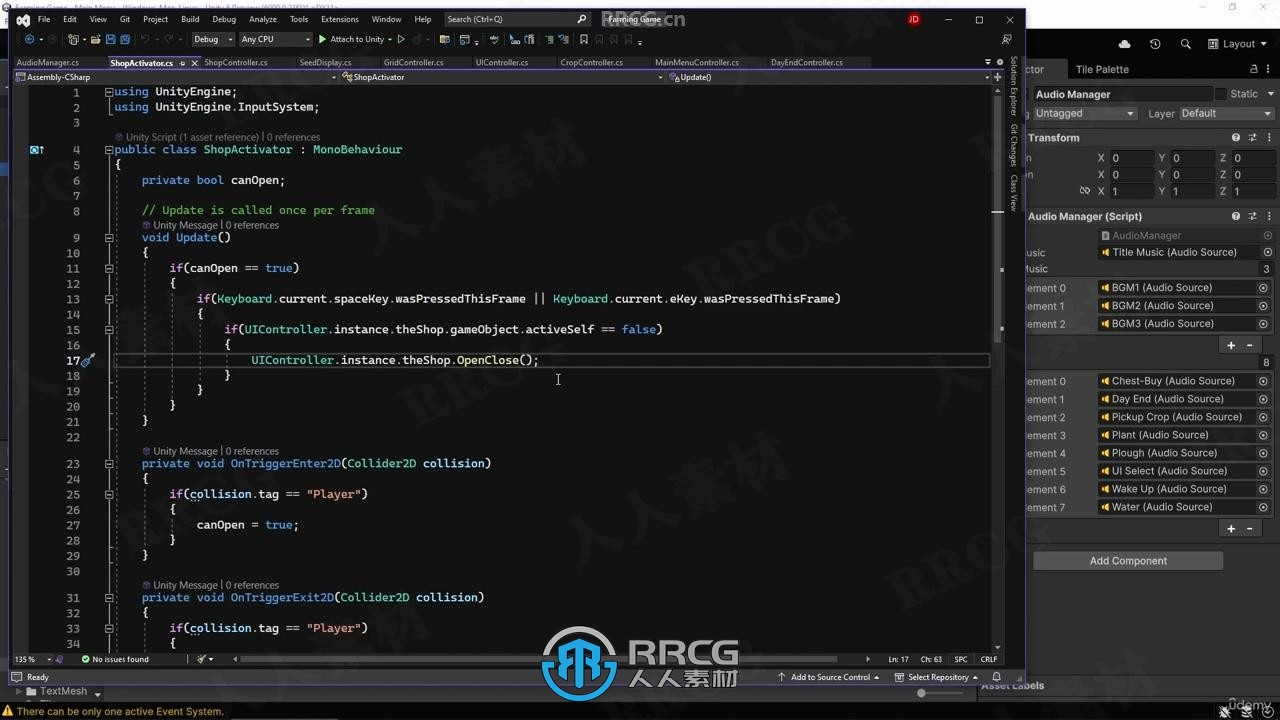Open the Layer Default dropdown
The width and height of the screenshot is (1280, 720).
tap(1226, 114)
